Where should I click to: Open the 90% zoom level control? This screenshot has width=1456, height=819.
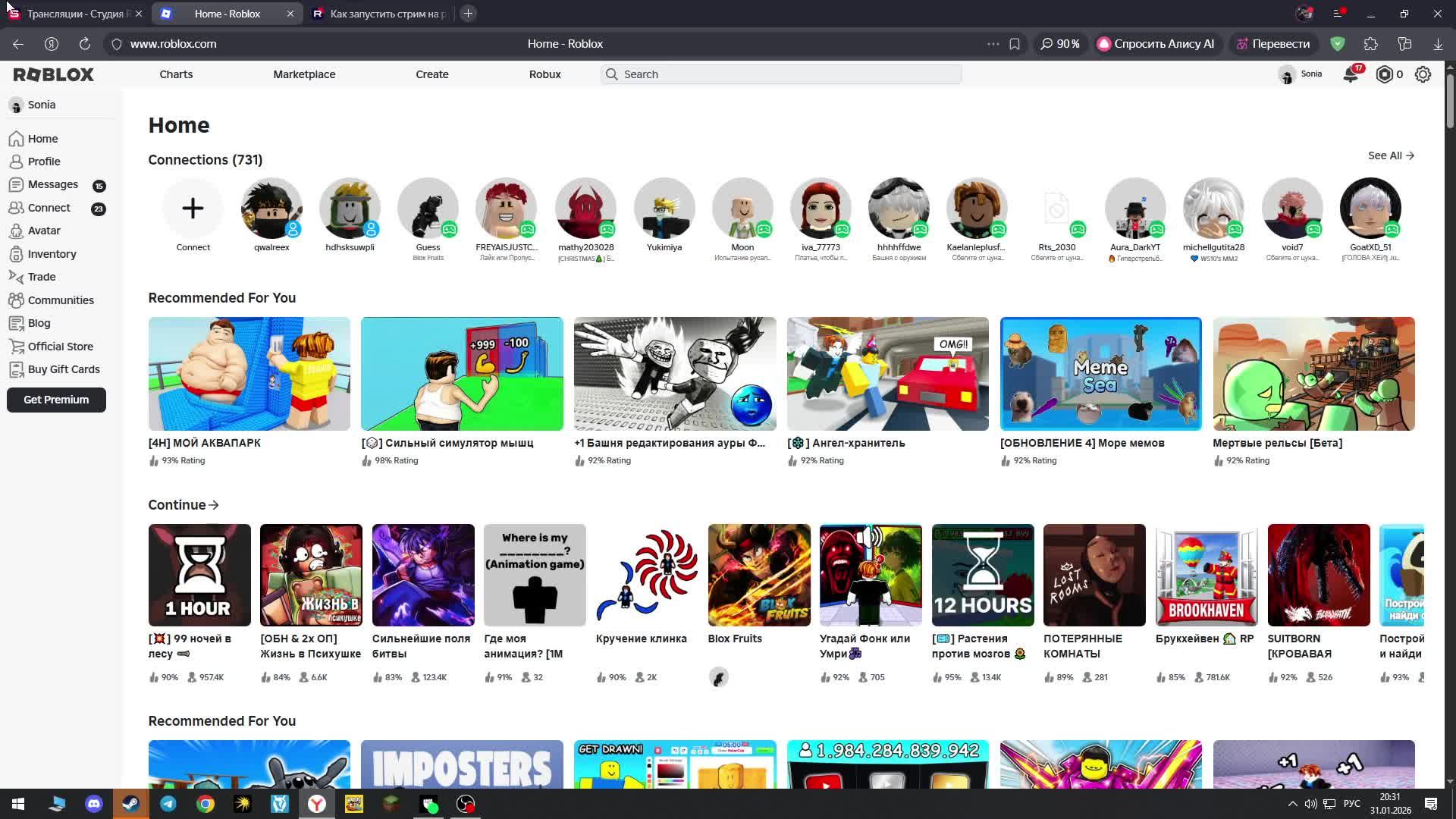(x=1060, y=44)
